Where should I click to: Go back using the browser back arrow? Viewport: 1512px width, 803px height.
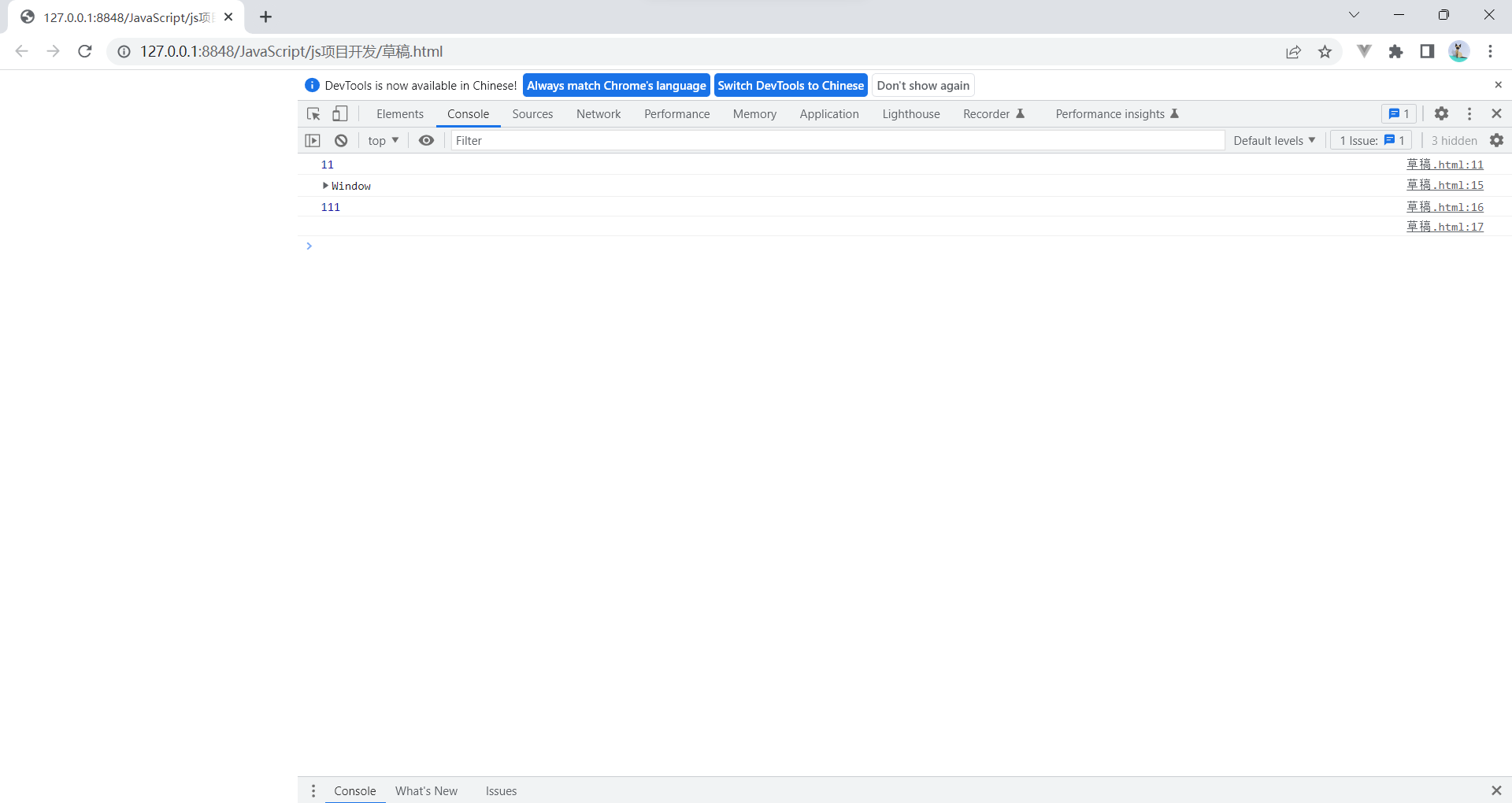tap(21, 51)
